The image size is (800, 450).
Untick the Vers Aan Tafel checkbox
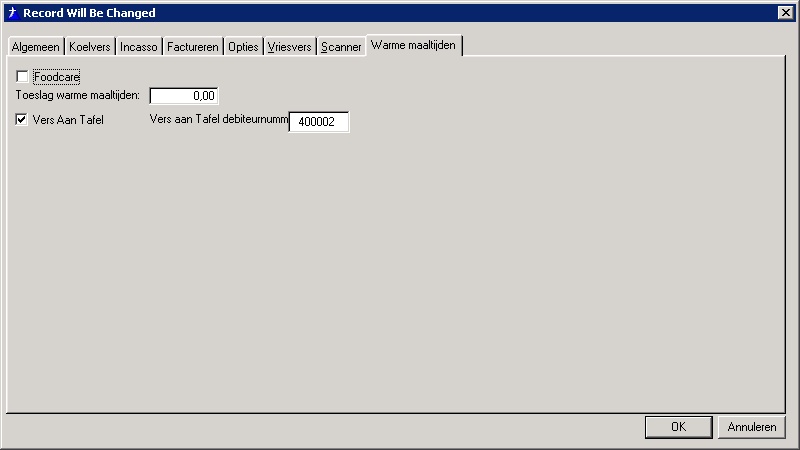click(21, 119)
